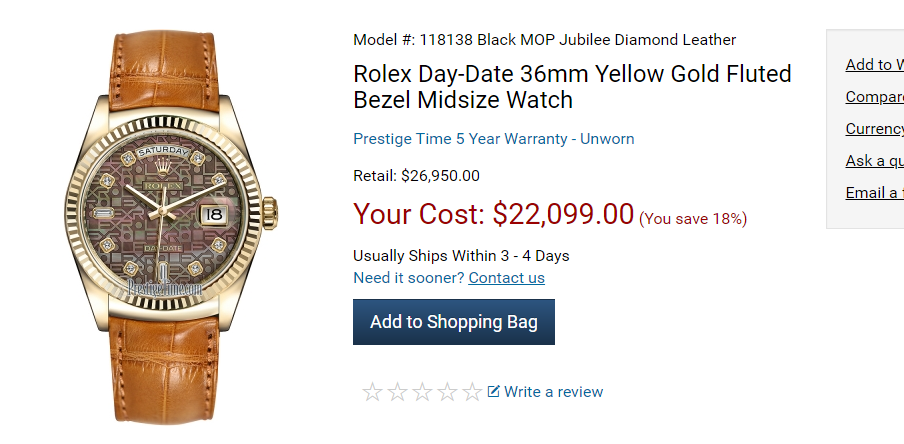The width and height of the screenshot is (904, 444).
Task: Open the Compare link in sidebar
Action: click(874, 97)
